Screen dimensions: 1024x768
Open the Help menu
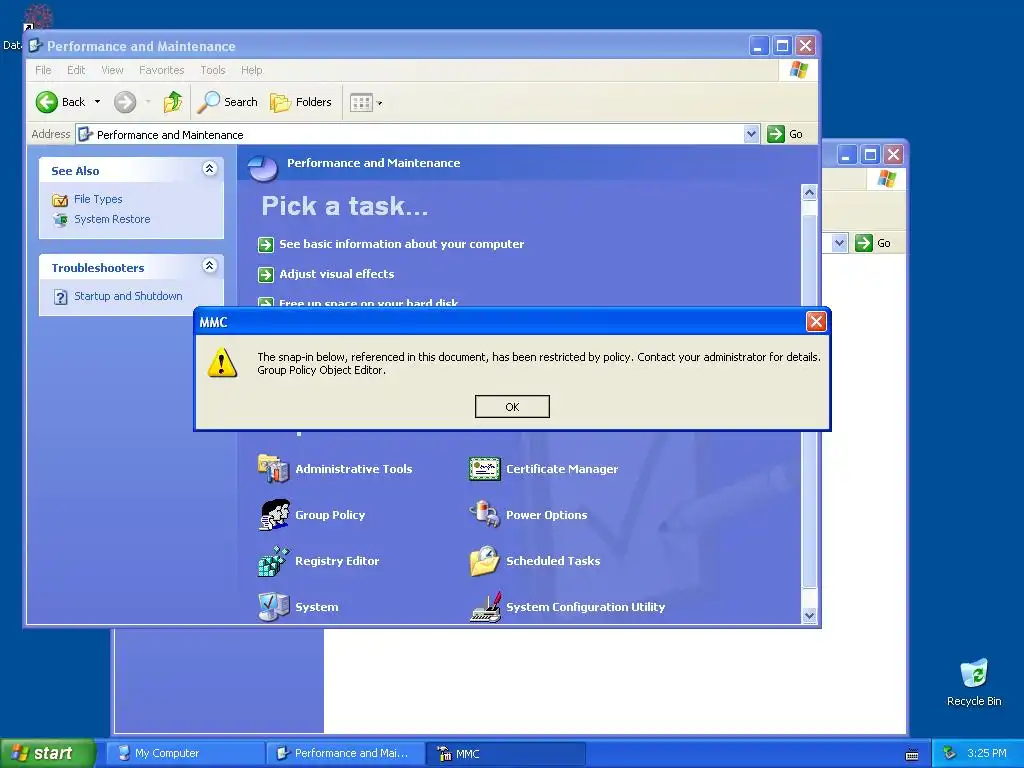(251, 70)
